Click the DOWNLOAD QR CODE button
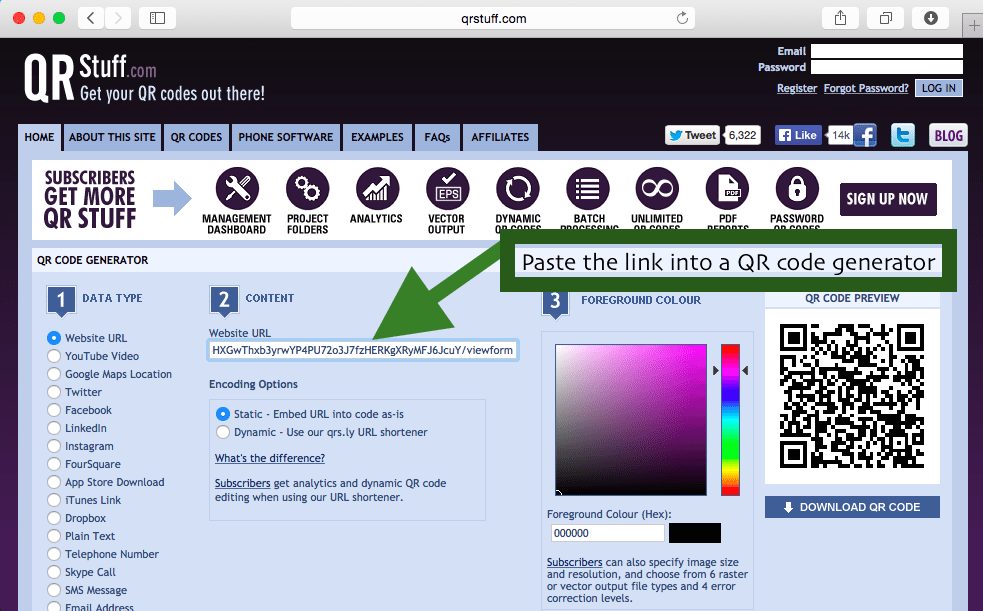983x611 pixels. (x=852, y=507)
